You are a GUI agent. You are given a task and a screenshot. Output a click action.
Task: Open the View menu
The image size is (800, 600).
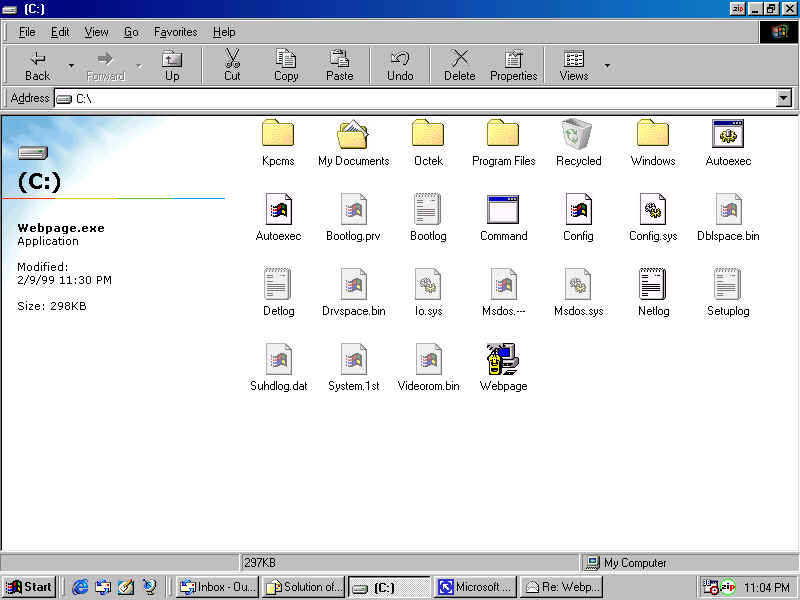click(x=96, y=32)
